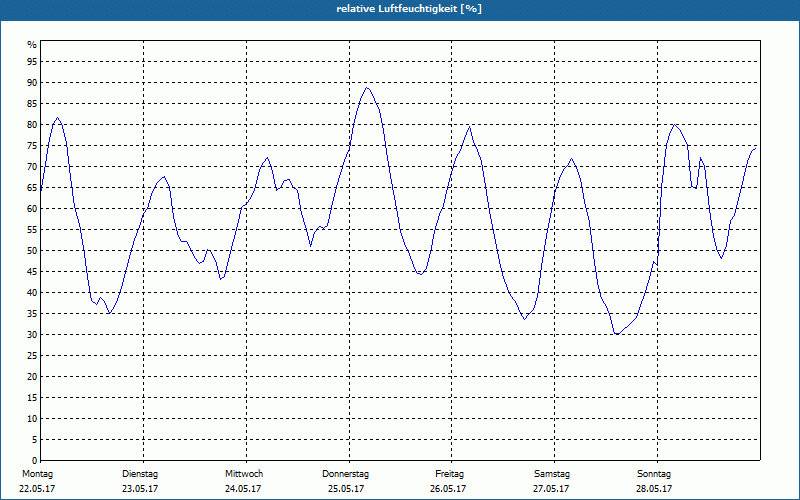800x500 pixels.
Task: Click the "25" y-axis value
Action: (x=32, y=356)
